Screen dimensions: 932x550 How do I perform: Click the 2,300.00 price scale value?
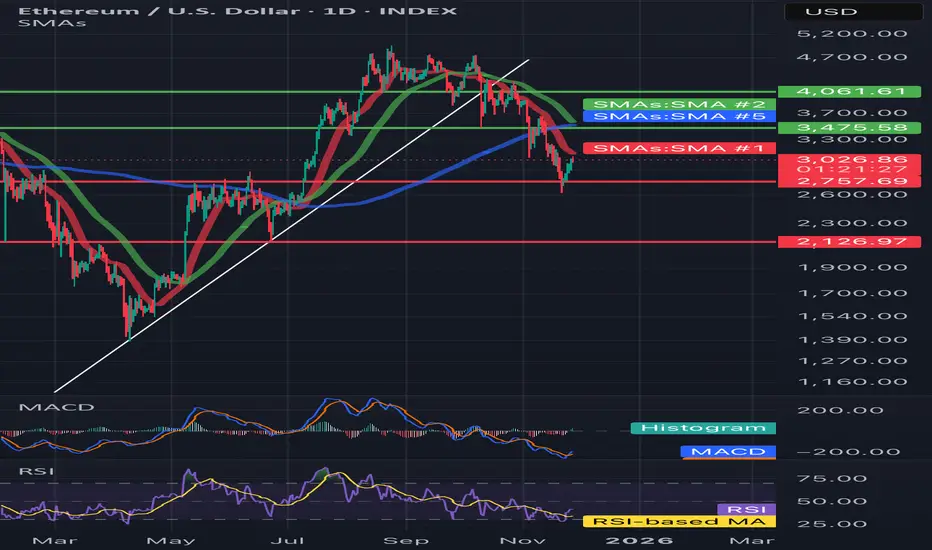(x=852, y=224)
